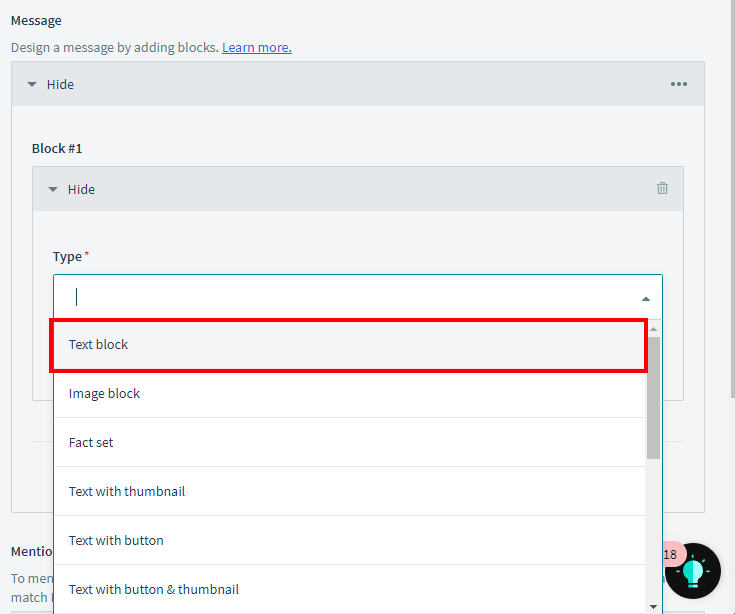Click the Block #1 heading text

click(57, 149)
